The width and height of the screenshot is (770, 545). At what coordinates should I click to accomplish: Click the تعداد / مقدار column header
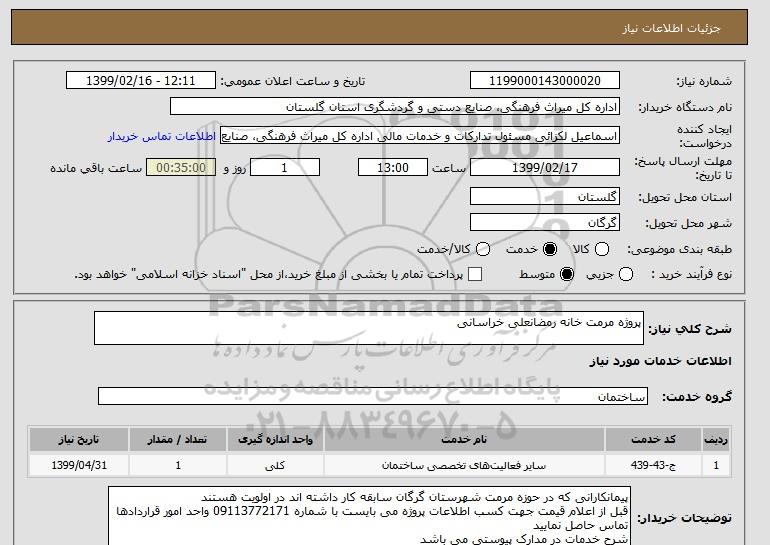pos(178,439)
